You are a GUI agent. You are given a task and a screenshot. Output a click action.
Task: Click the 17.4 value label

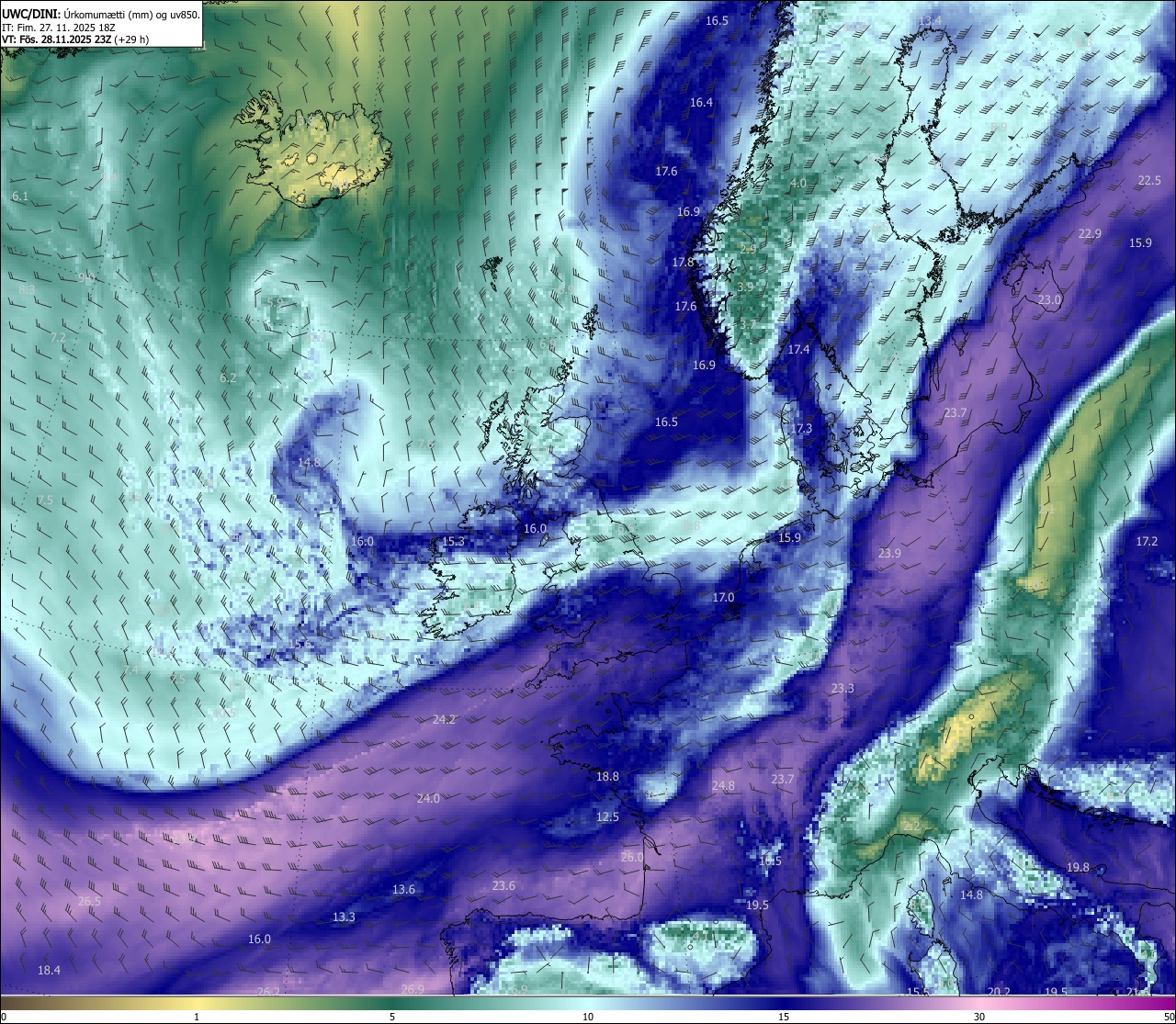pos(798,350)
